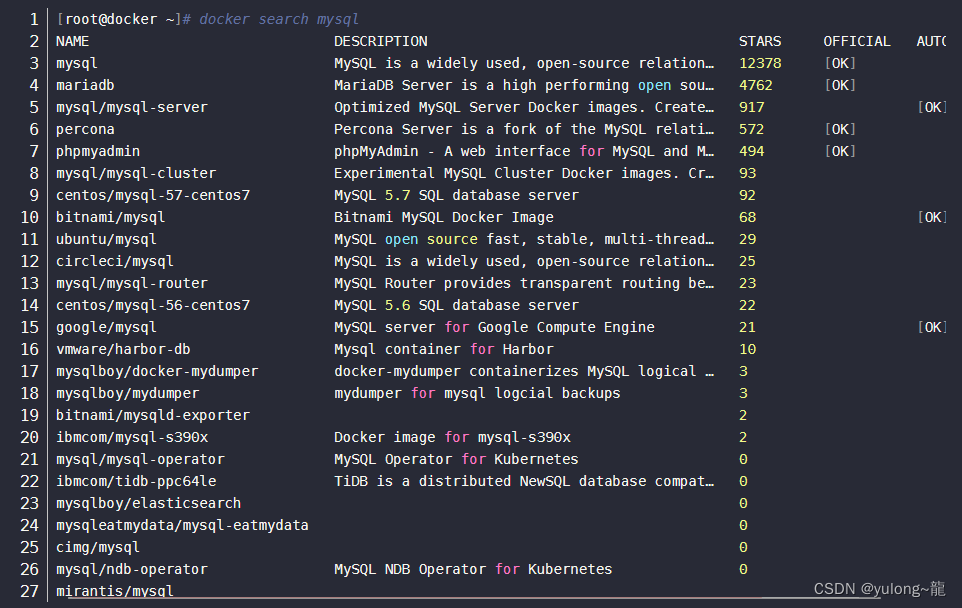
Task: Click the stars value 917
Action: pos(752,107)
